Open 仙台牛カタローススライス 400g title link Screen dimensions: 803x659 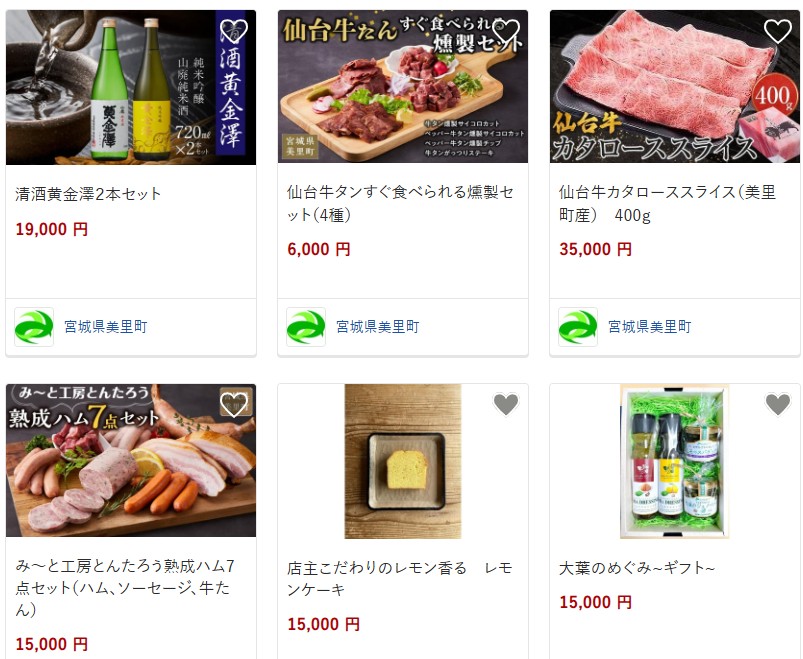(x=667, y=203)
